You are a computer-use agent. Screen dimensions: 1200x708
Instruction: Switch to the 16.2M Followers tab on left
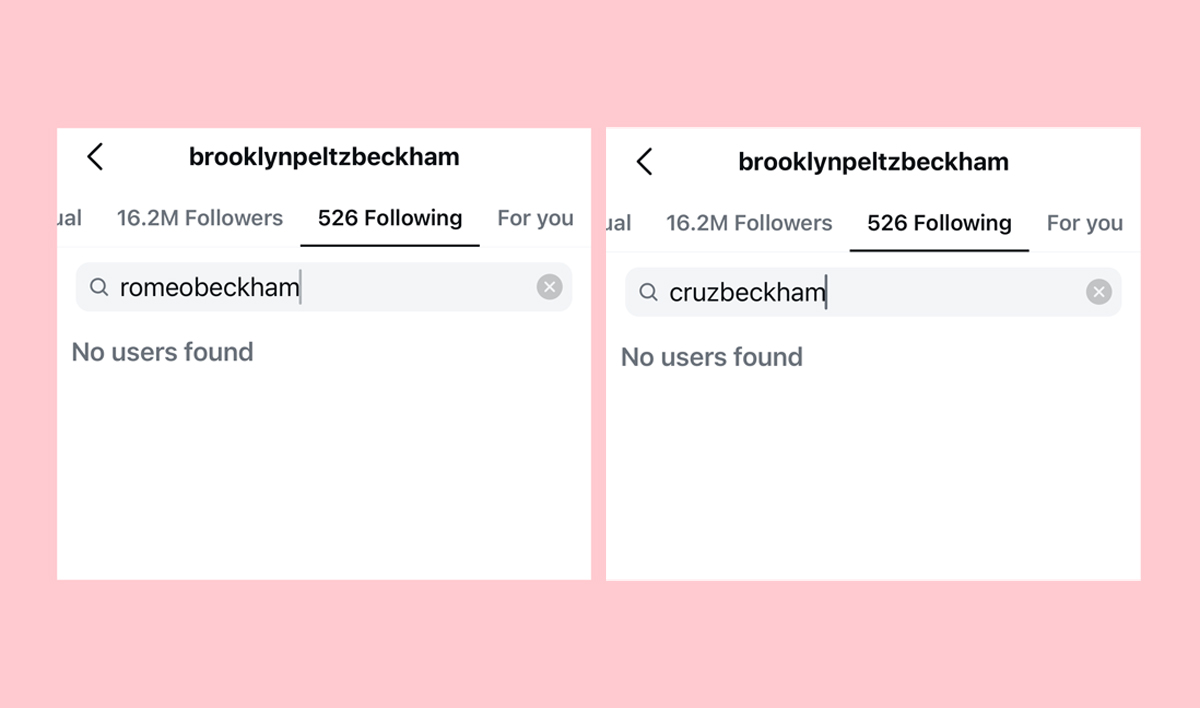[x=200, y=217]
